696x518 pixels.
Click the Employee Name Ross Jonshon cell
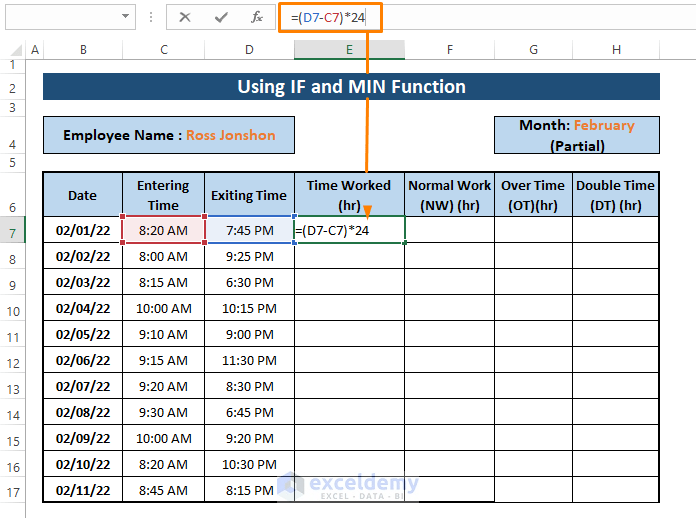click(x=169, y=135)
